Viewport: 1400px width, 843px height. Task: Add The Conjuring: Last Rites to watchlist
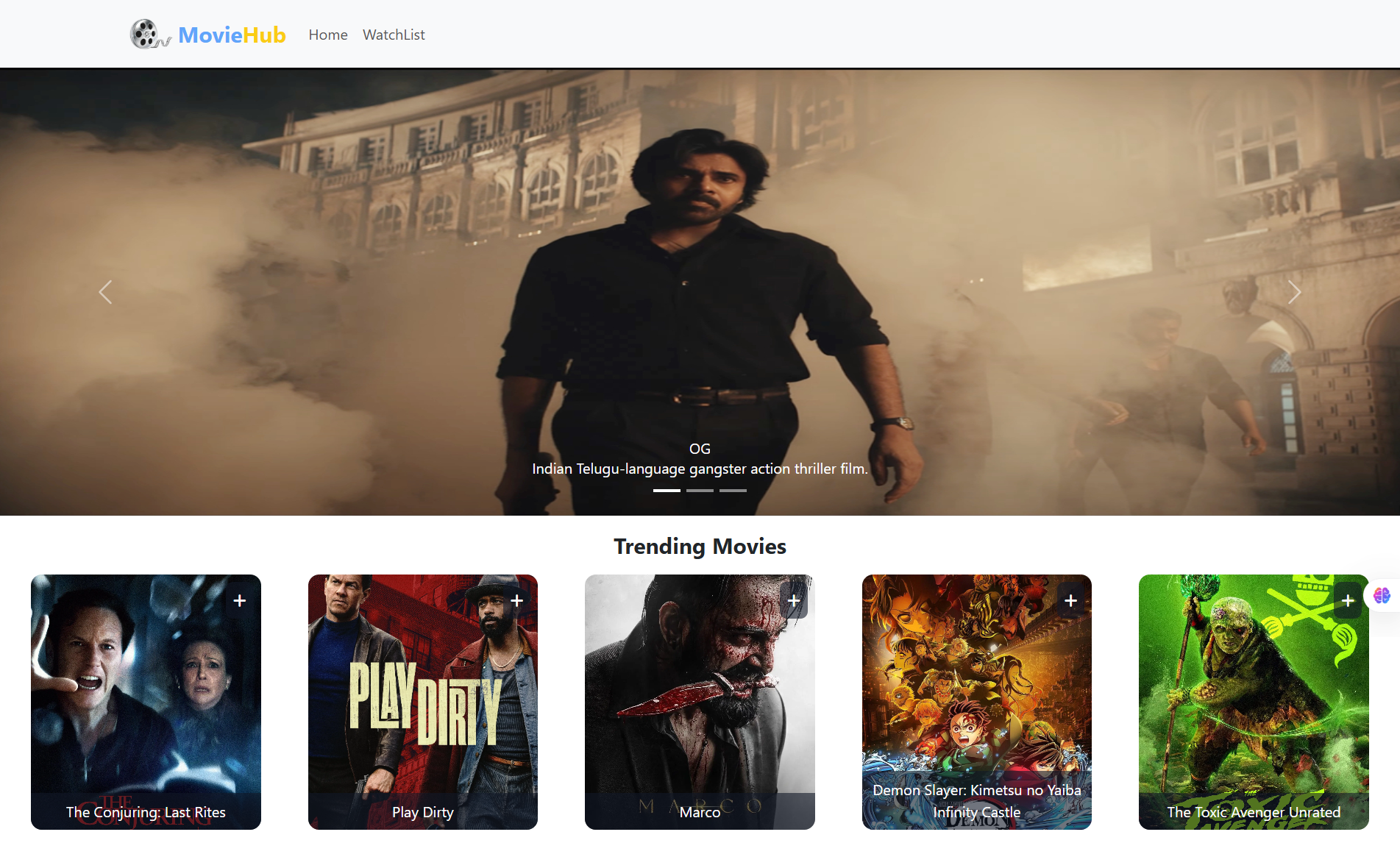coord(240,601)
